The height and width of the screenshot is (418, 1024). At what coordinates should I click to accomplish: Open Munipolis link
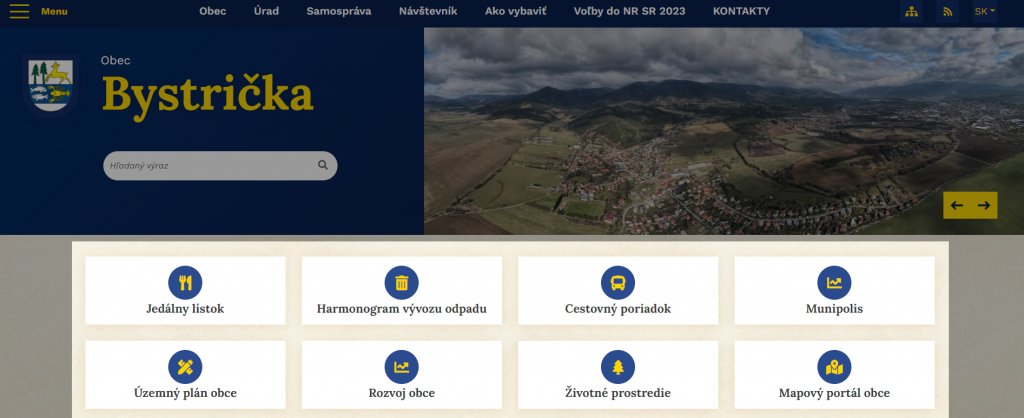[x=834, y=310]
